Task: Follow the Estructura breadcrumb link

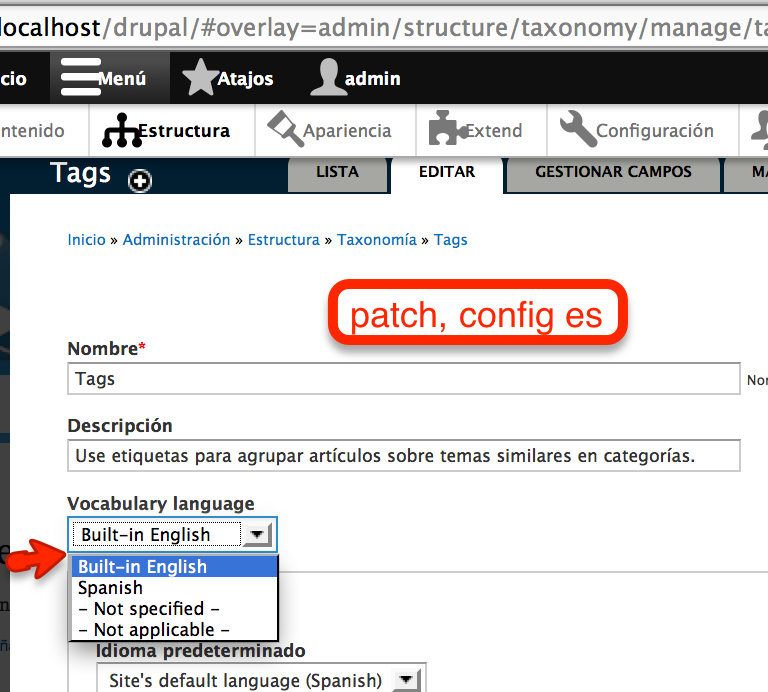Action: click(284, 239)
